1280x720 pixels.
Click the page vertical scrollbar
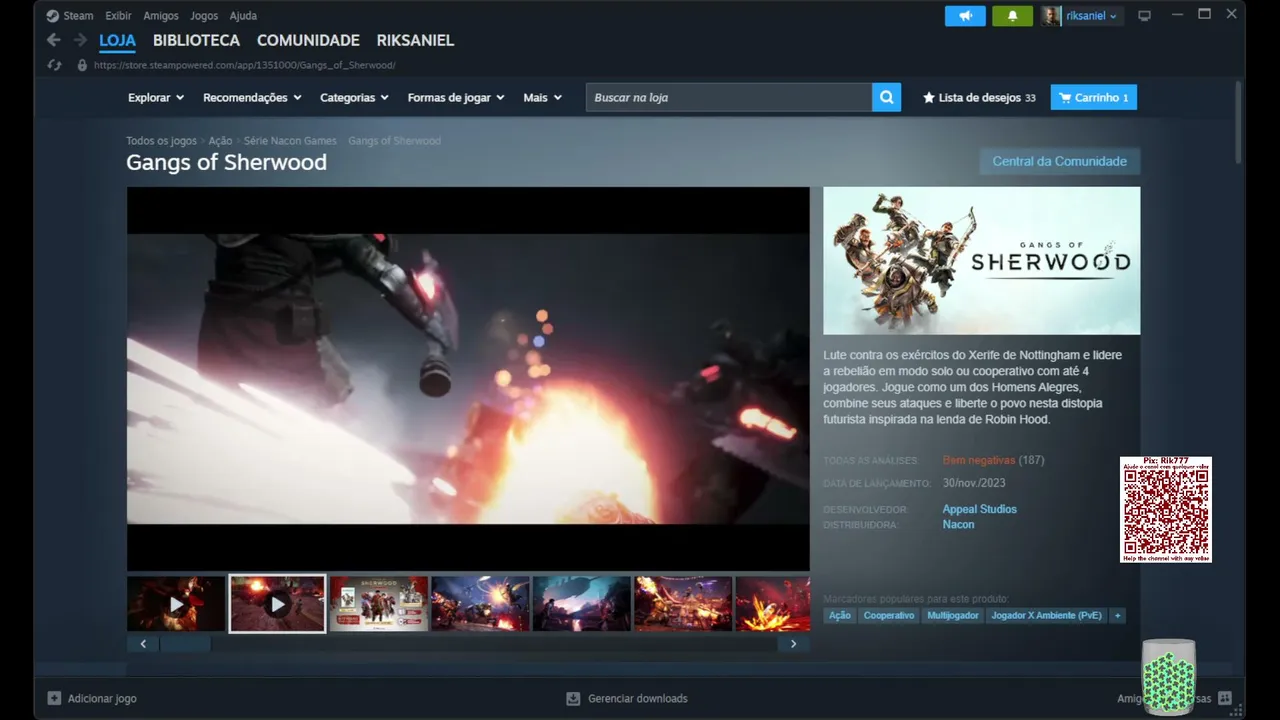click(1238, 120)
